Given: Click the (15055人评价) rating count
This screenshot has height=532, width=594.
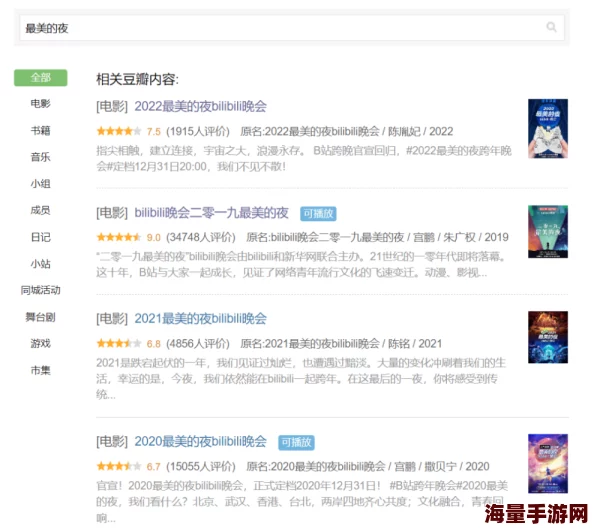Looking at the screenshot, I should click(201, 466).
